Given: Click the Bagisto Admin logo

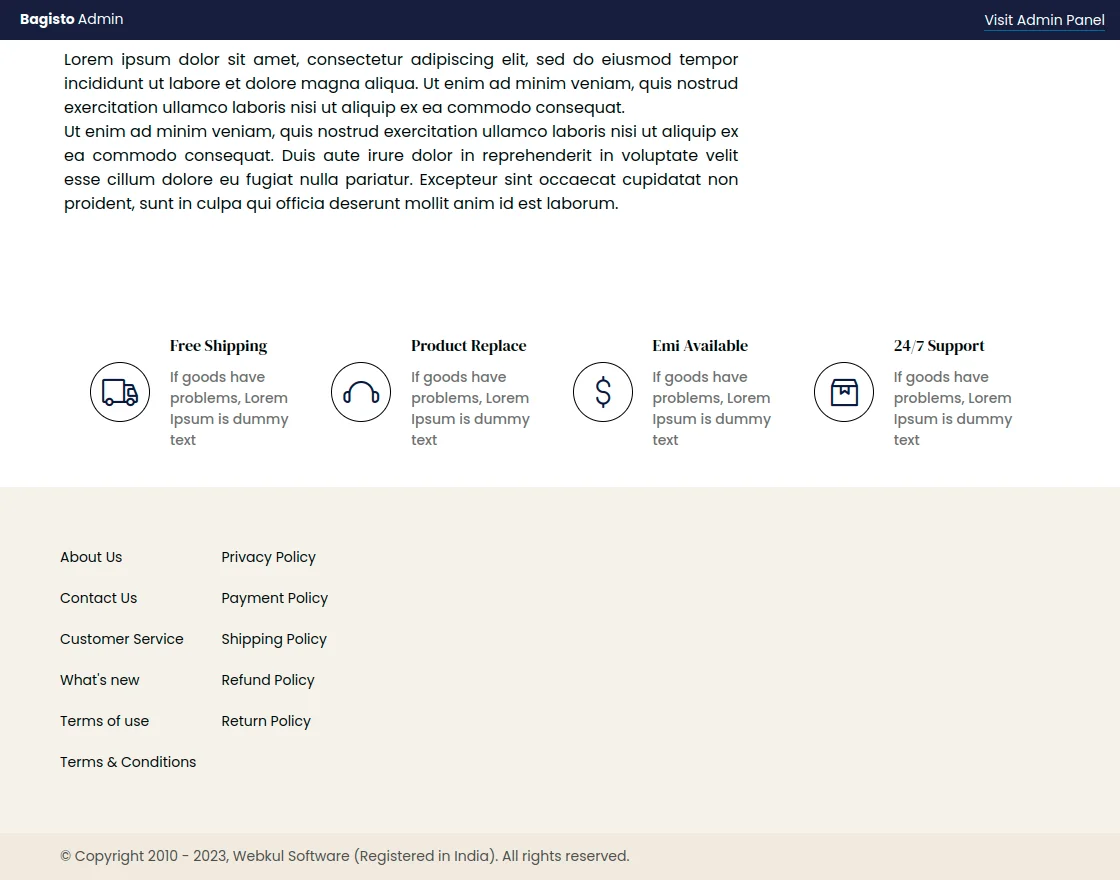Looking at the screenshot, I should (x=71, y=19).
